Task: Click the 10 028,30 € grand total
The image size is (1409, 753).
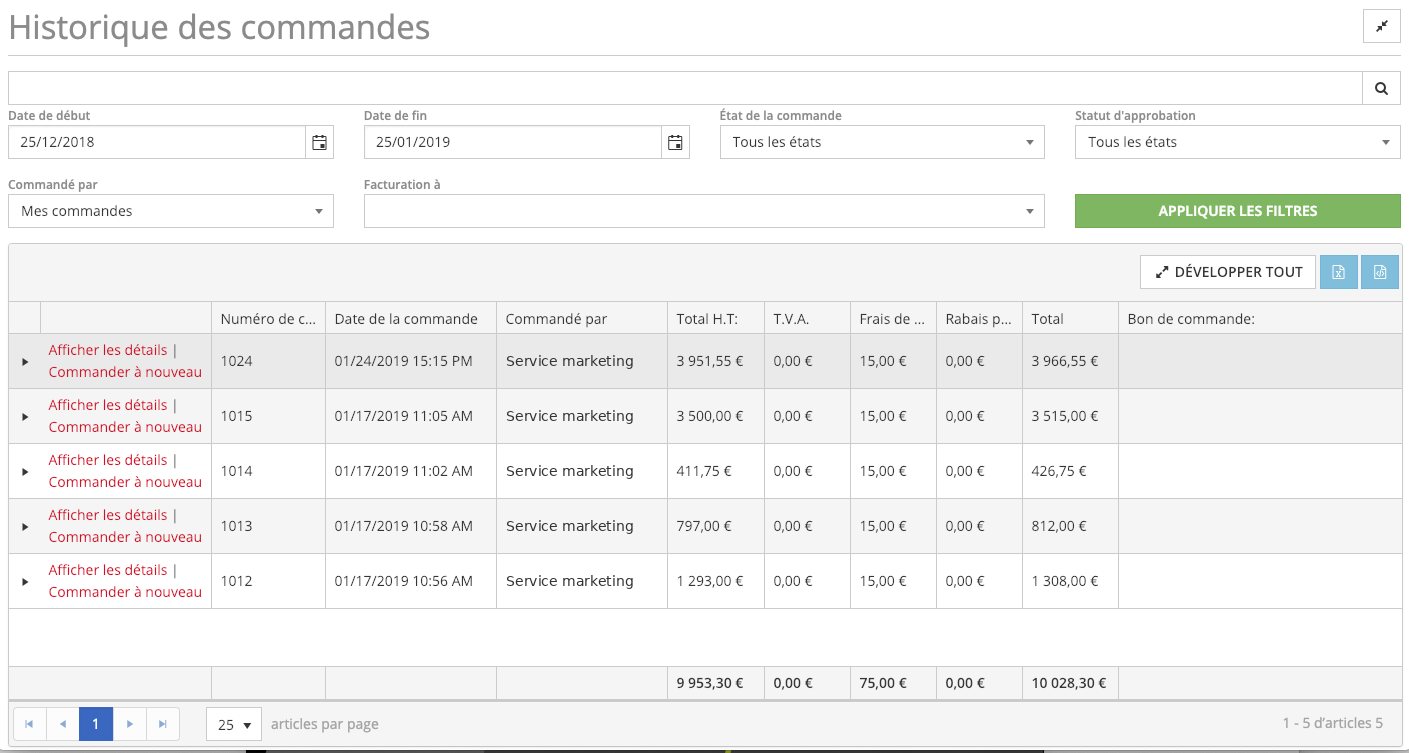Action: click(1069, 684)
